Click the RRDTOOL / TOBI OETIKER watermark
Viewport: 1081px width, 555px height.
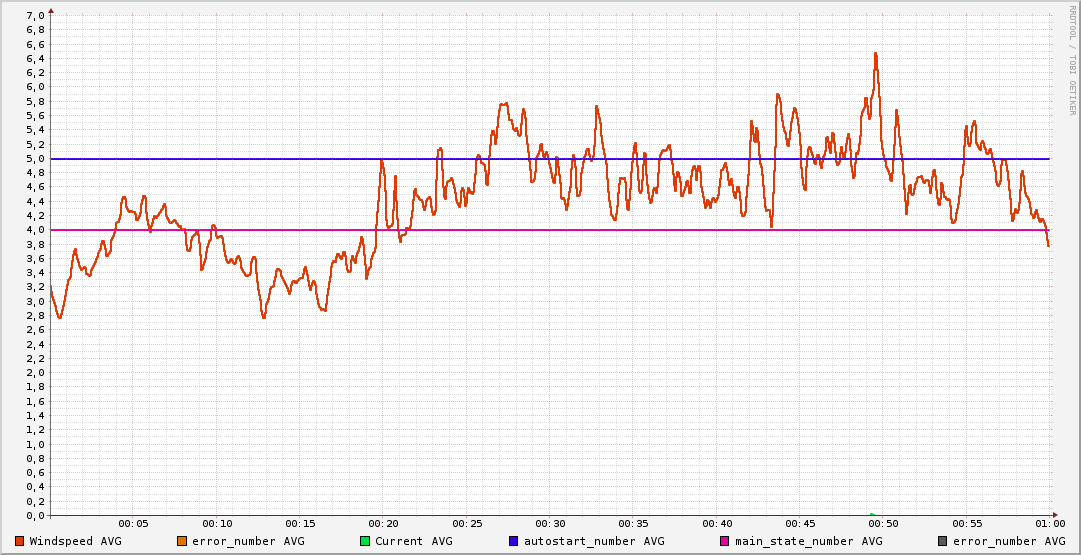coord(1072,60)
